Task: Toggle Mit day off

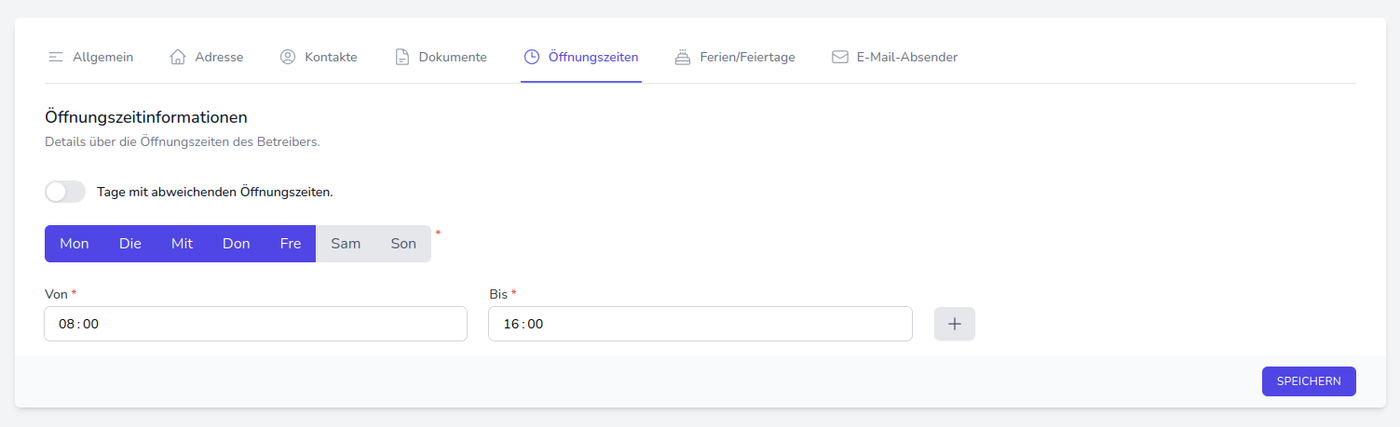Action: pyautogui.click(x=182, y=243)
